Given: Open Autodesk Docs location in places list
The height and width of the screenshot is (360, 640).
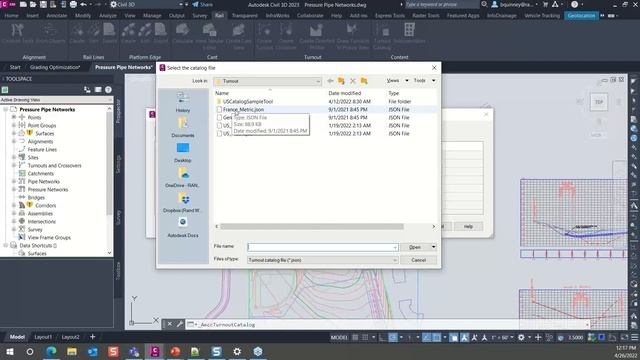Looking at the screenshot, I should click(x=183, y=227).
